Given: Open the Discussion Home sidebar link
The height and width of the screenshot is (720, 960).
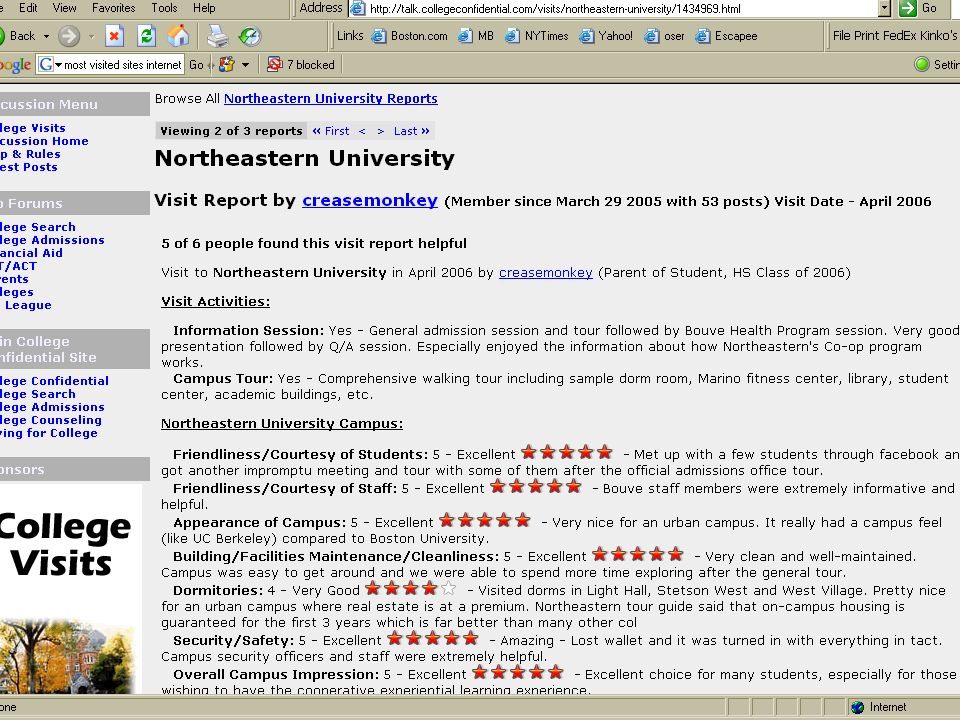Looking at the screenshot, I should tap(44, 141).
